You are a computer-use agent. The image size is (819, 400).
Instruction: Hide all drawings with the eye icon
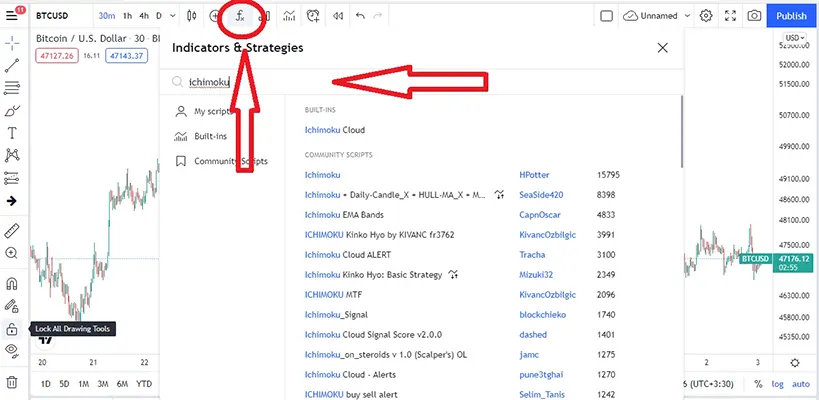tap(11, 350)
